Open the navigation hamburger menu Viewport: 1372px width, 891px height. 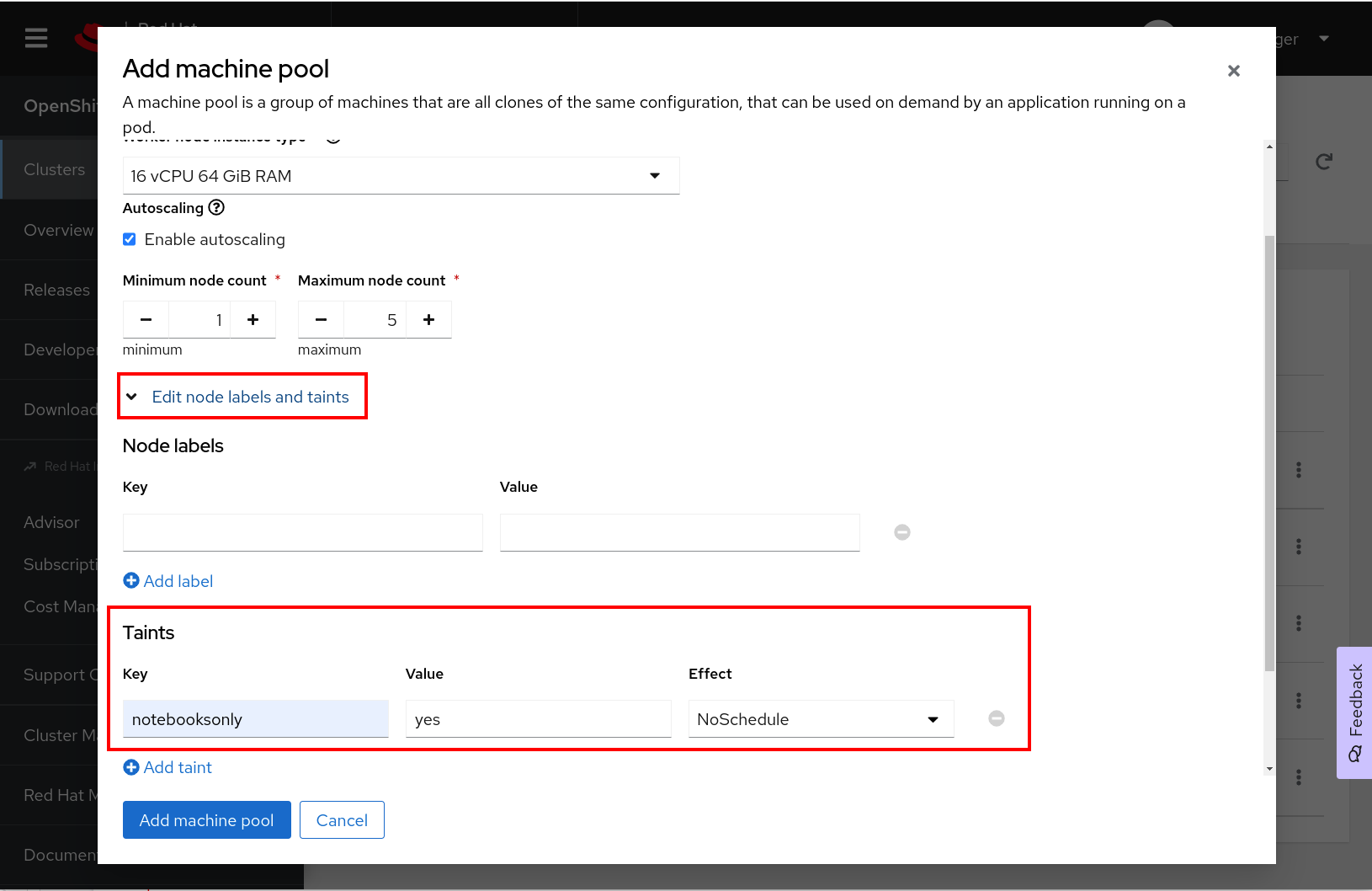[x=35, y=38]
